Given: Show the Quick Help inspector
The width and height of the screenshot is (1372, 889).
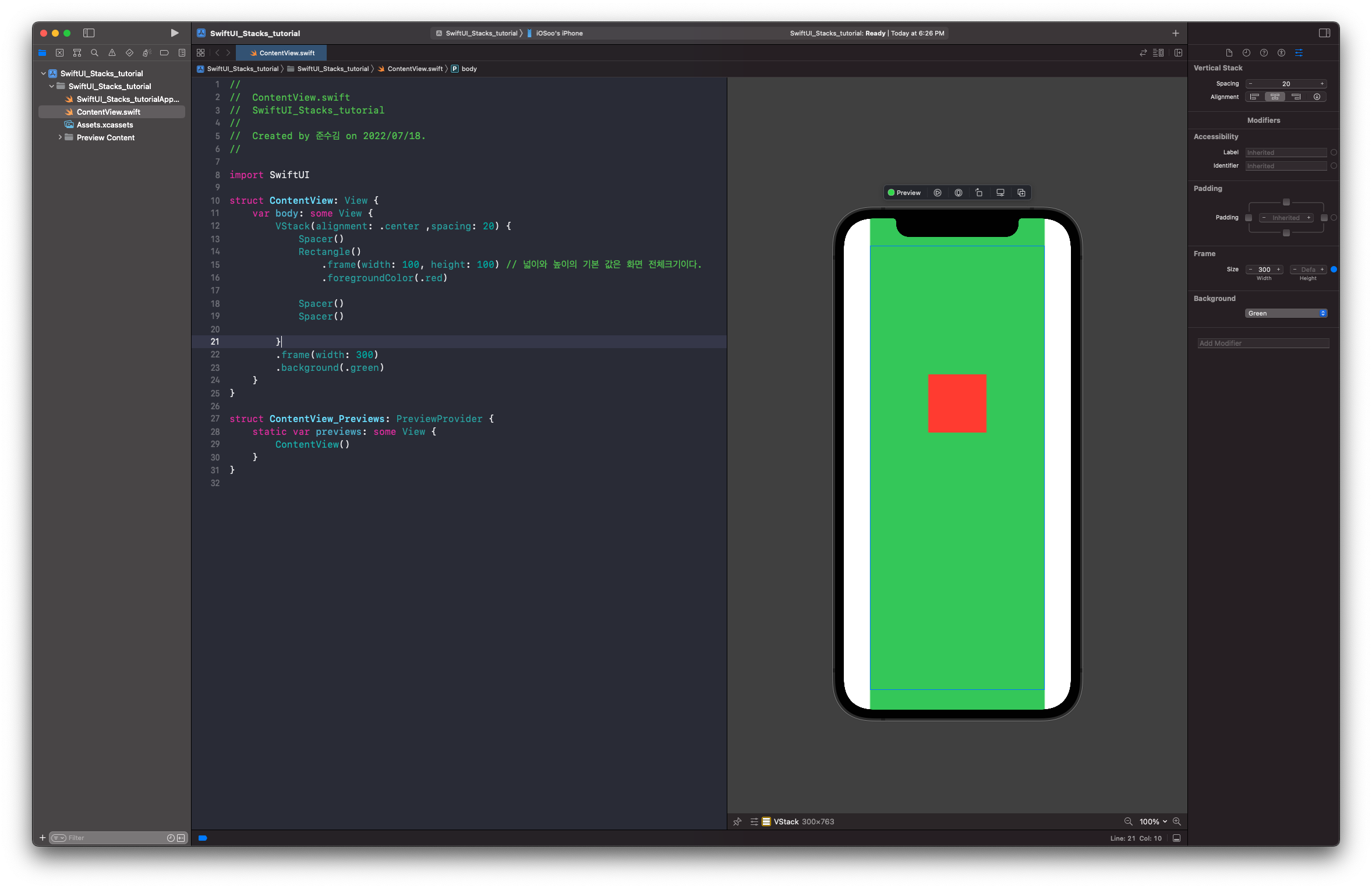Looking at the screenshot, I should click(1264, 53).
